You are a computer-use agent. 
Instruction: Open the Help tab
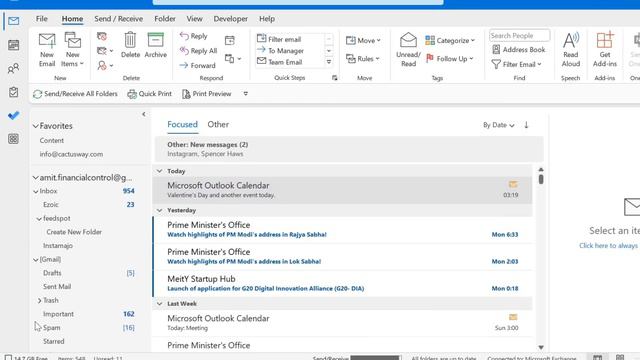(x=267, y=19)
